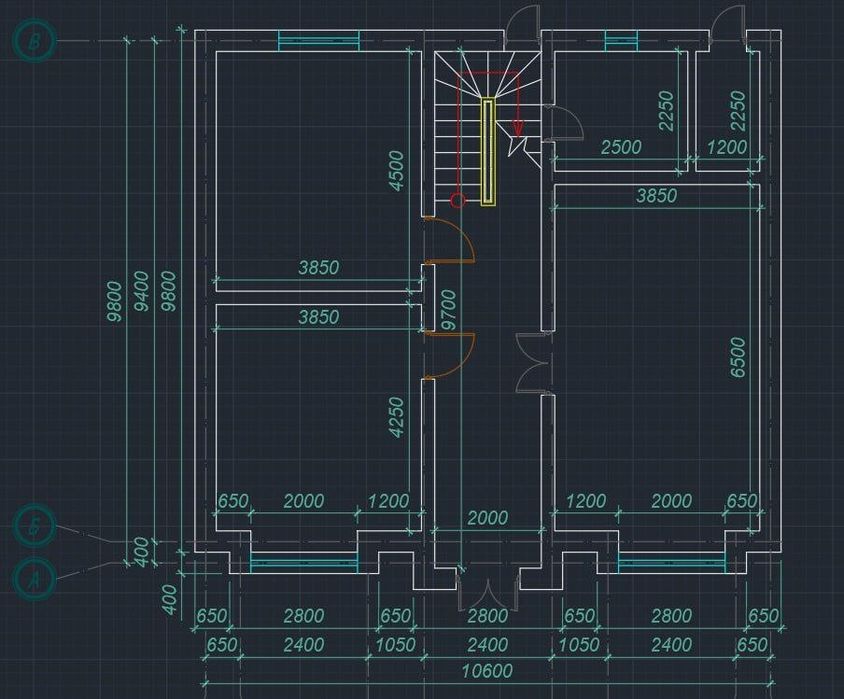Click the 4500 dimension text
The height and width of the screenshot is (699, 844).
point(396,171)
